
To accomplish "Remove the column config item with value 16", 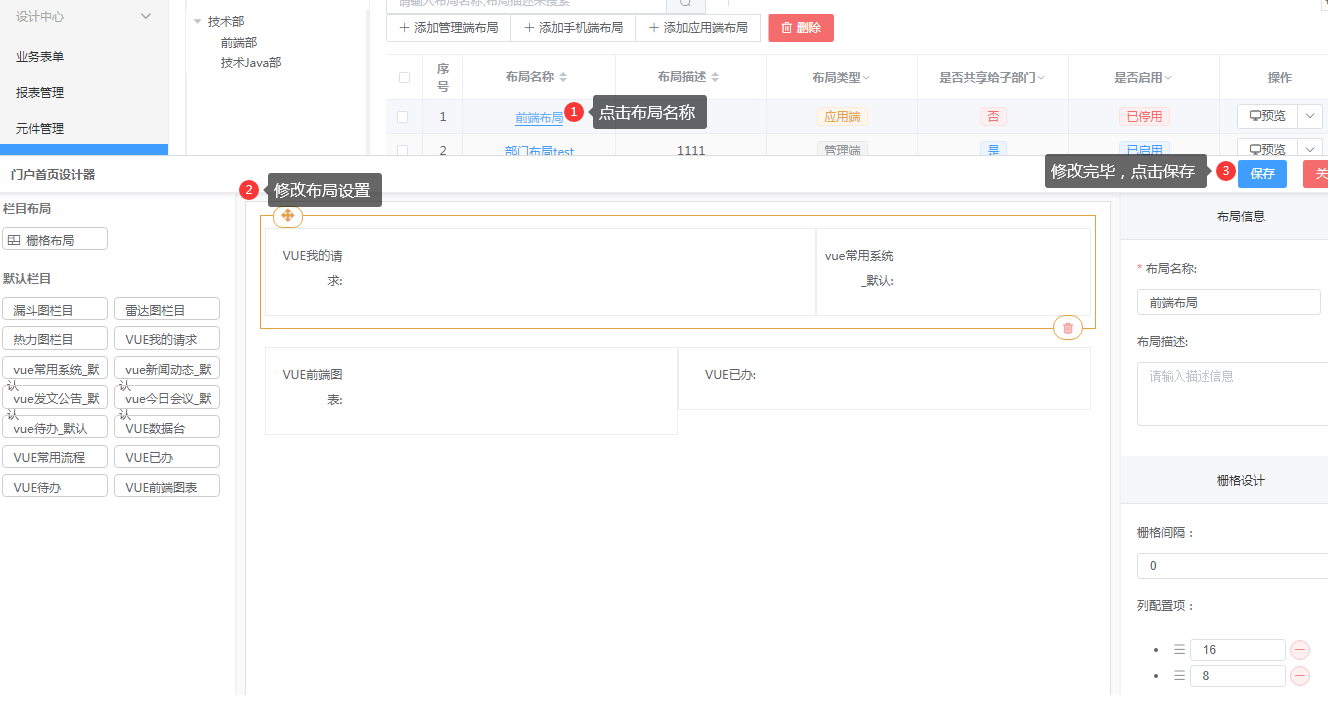I will [x=1300, y=650].
